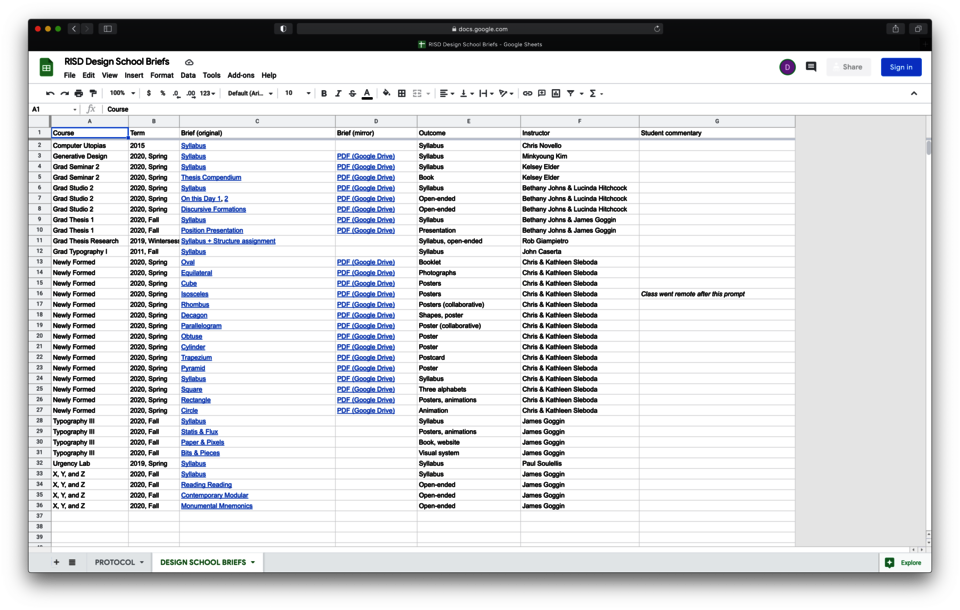Open the vertical align dropdown
Image resolution: width=960 pixels, height=610 pixels.
(x=467, y=93)
